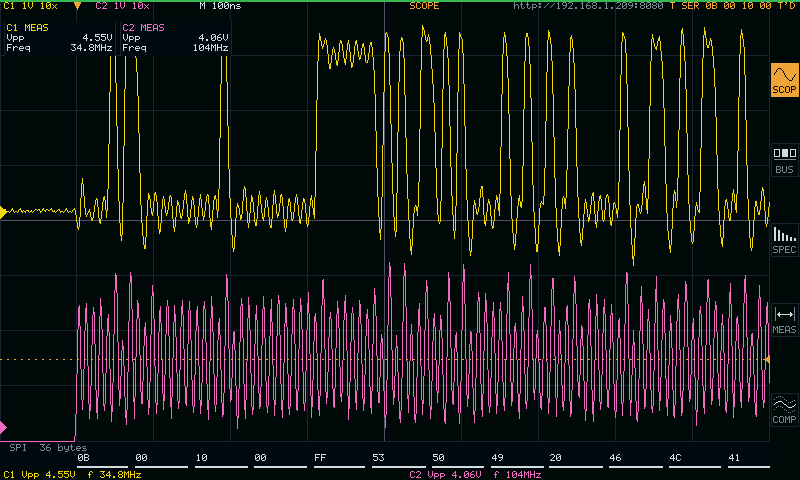Select the C2 MEAS panel header
Viewport: 800px width, 480px height.
143,28
